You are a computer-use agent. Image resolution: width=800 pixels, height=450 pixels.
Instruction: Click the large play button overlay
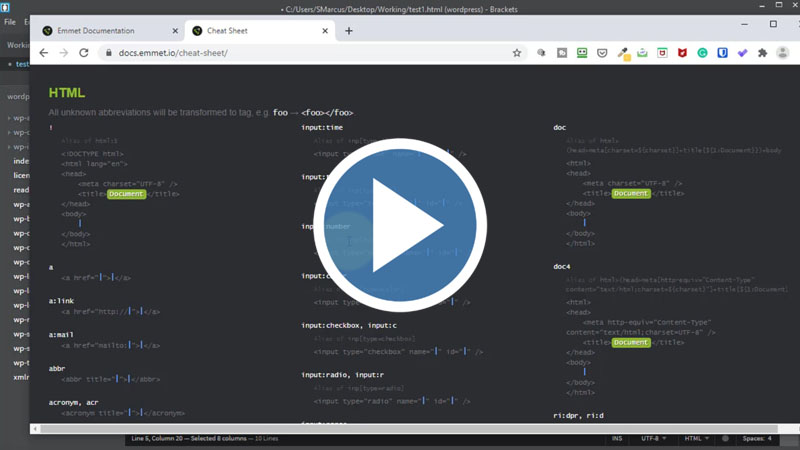click(400, 225)
